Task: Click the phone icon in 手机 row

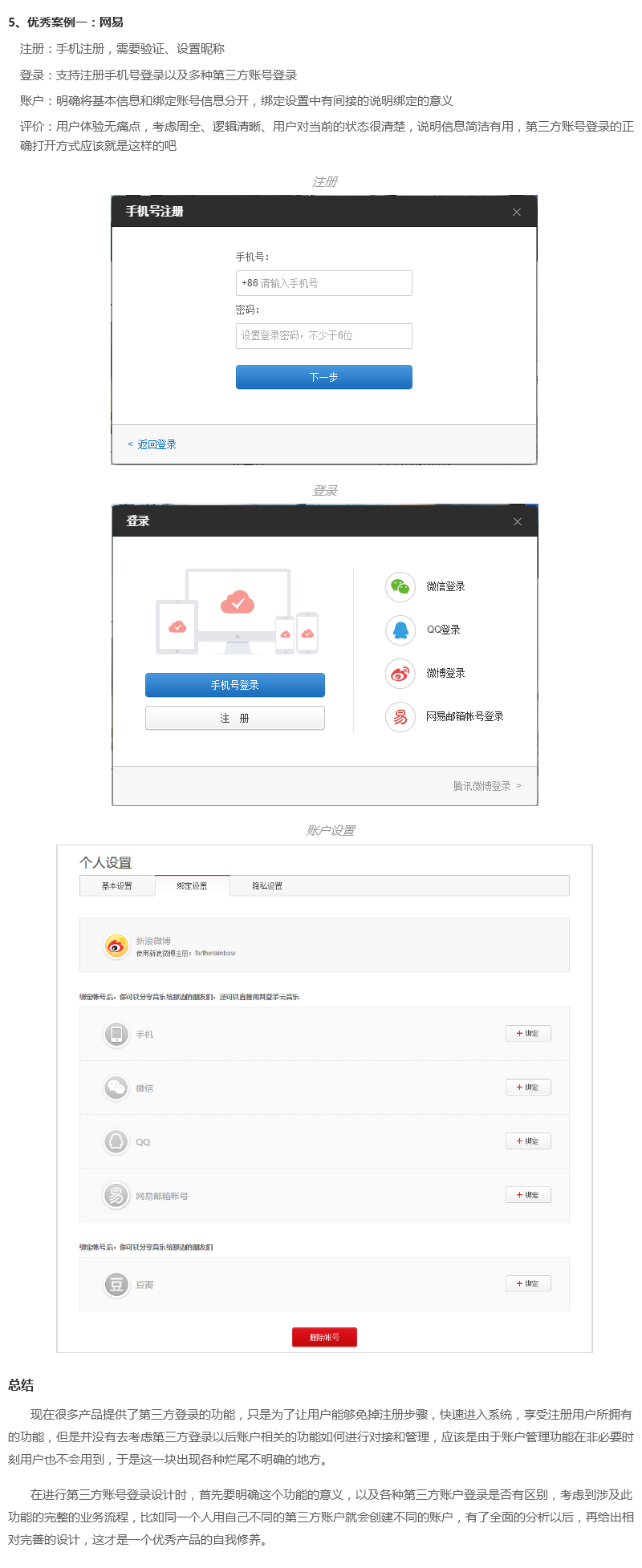Action: 116,1035
